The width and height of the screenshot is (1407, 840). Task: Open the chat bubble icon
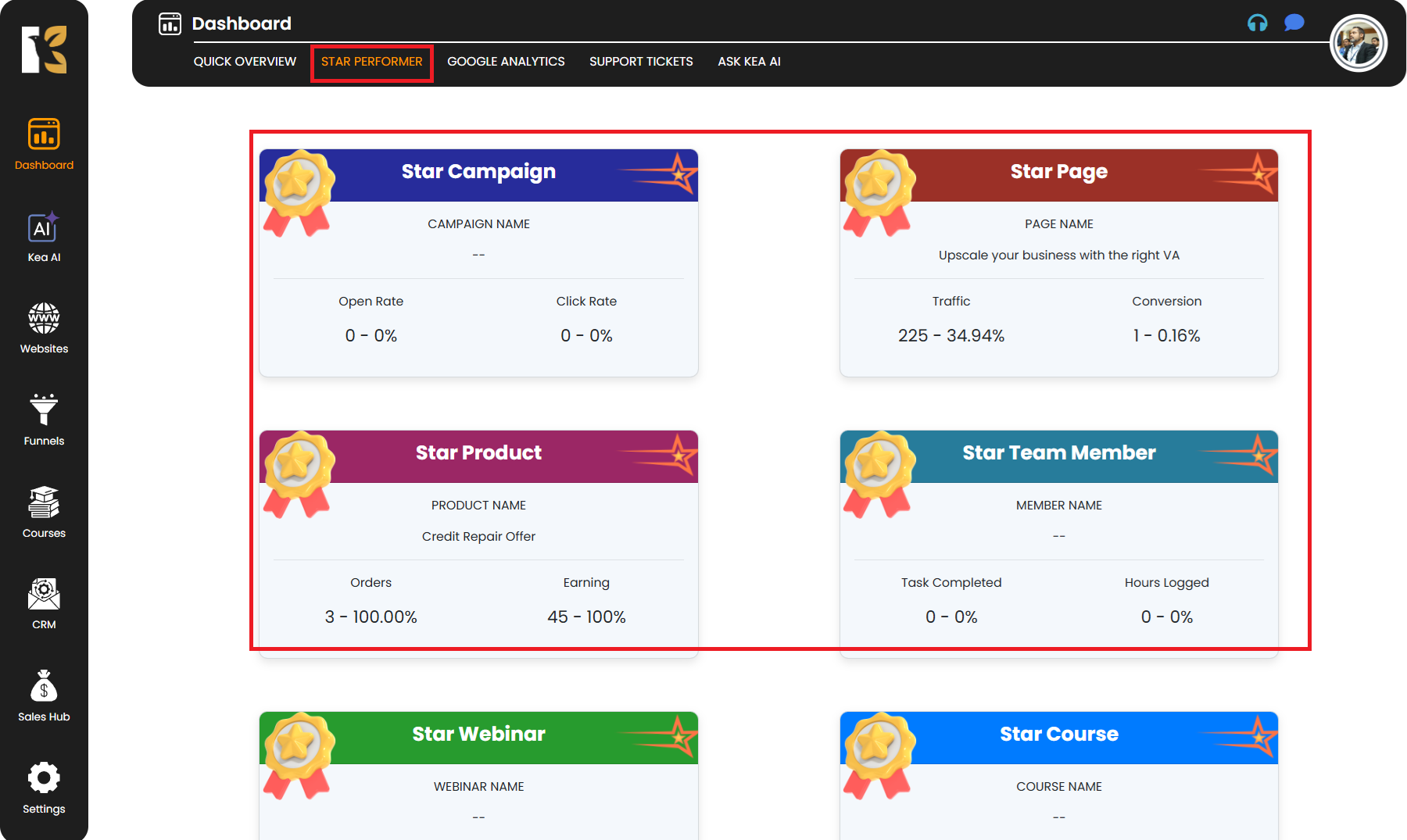pyautogui.click(x=1294, y=23)
